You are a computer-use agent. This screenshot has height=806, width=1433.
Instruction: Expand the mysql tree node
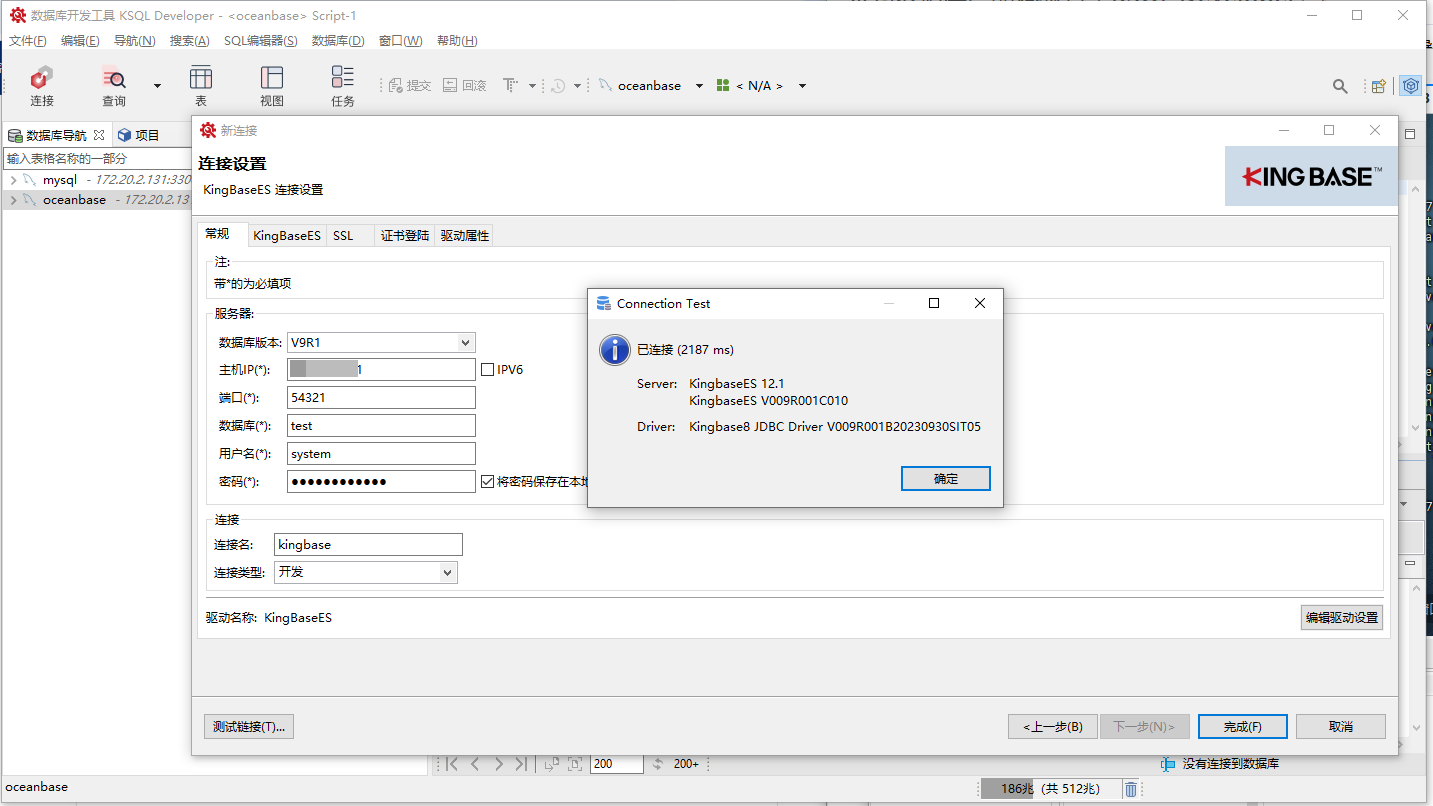click(x=13, y=180)
